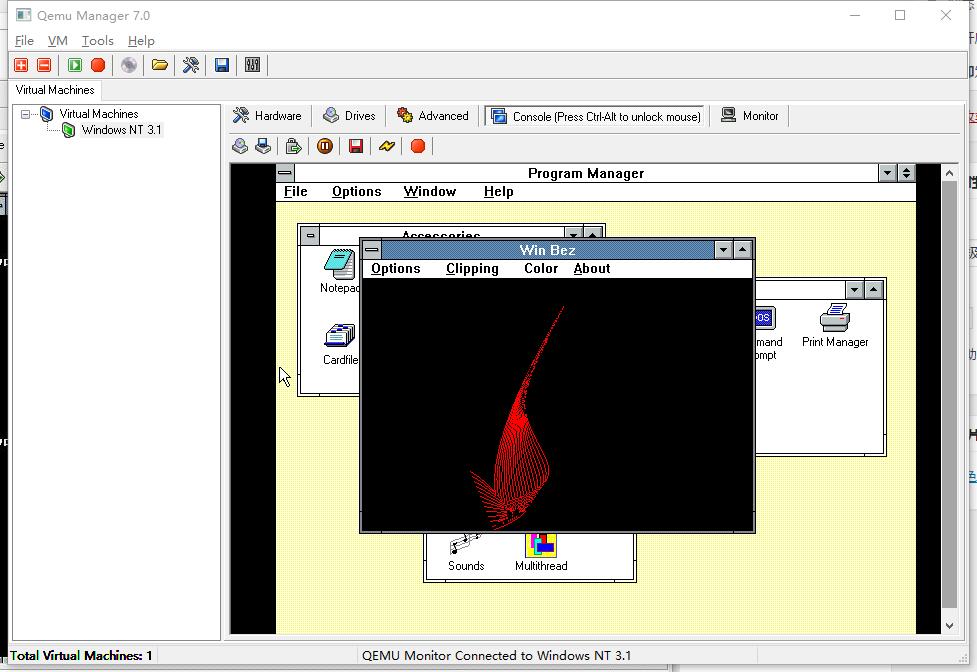
Task: Click the yellow lightning bolt icon
Action: point(387,146)
